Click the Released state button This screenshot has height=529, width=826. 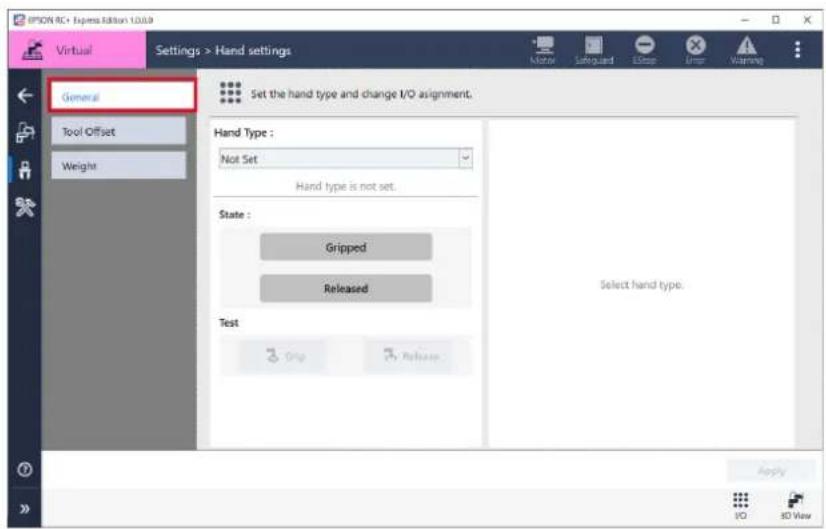click(346, 288)
